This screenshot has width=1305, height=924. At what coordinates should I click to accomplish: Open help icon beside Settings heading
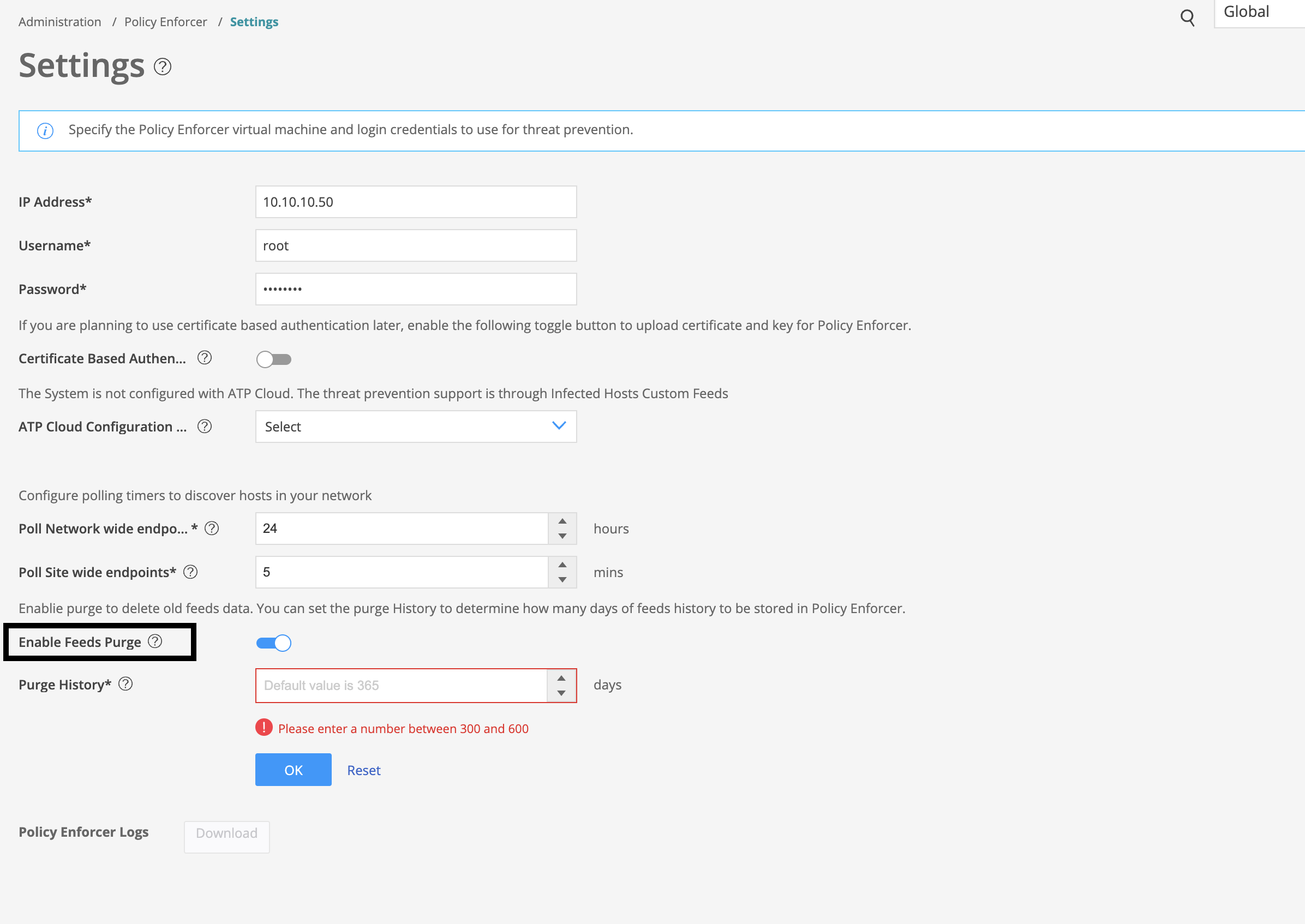tap(163, 67)
